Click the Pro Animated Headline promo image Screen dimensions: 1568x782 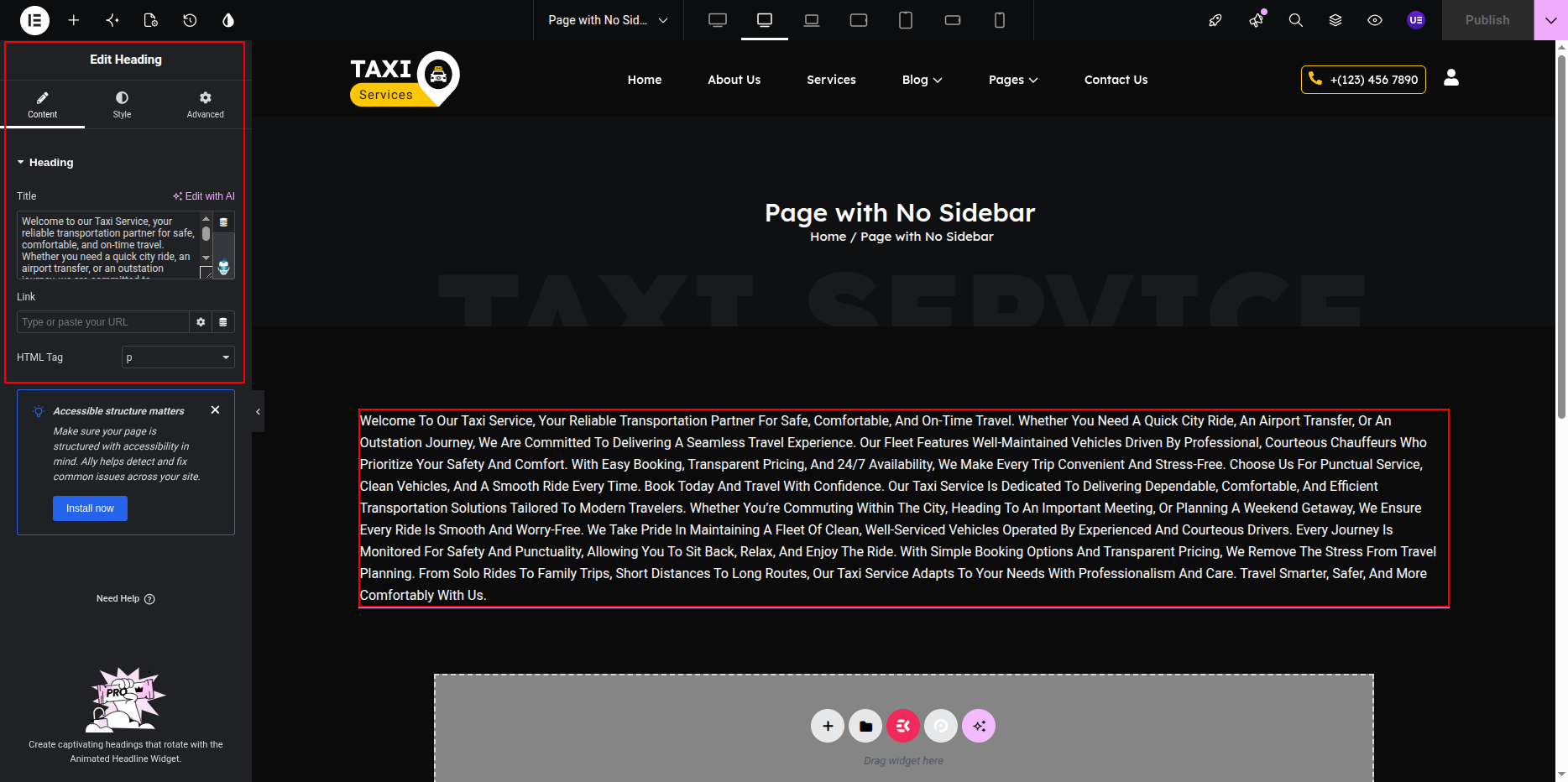pyautogui.click(x=125, y=700)
